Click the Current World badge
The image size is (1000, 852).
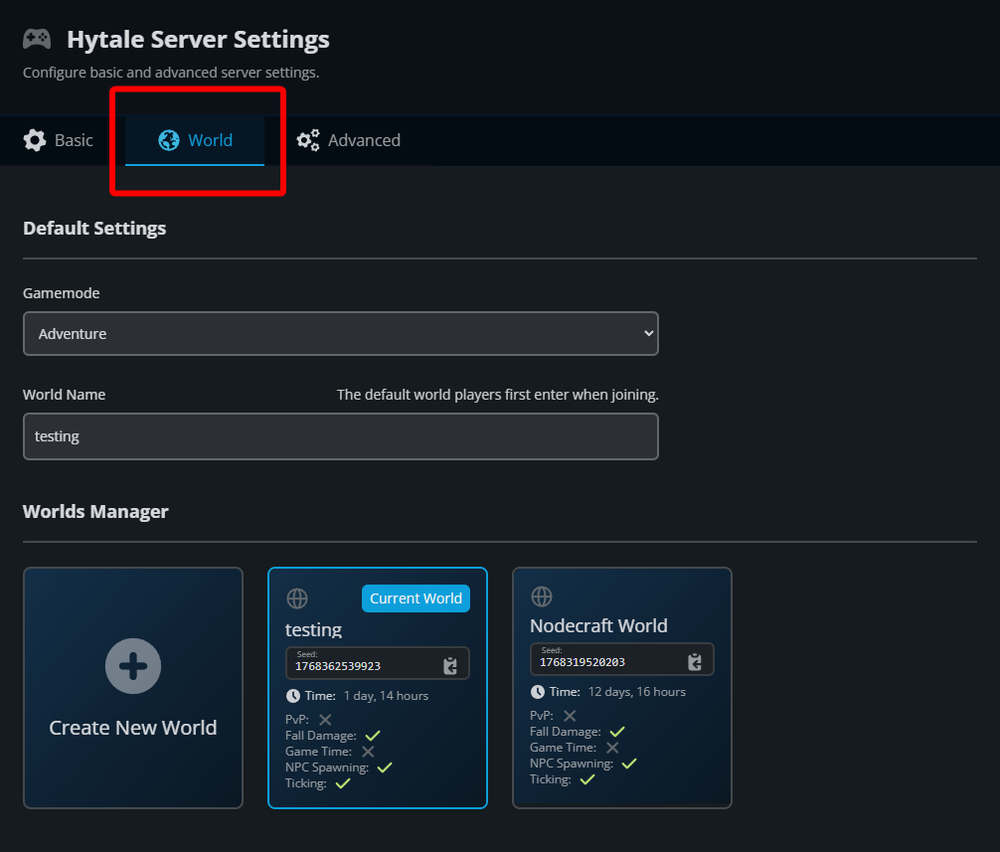pyautogui.click(x=415, y=598)
